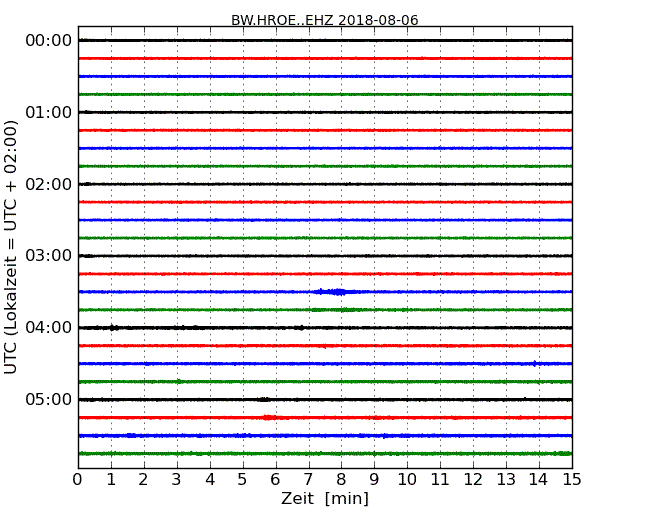This screenshot has width=650, height=520.
Task: Click the Zeit axis tick label 11
Action: tap(440, 480)
